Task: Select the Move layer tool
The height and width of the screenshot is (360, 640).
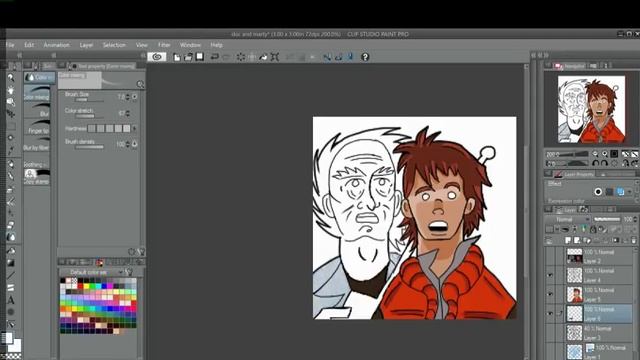Action: (11, 114)
